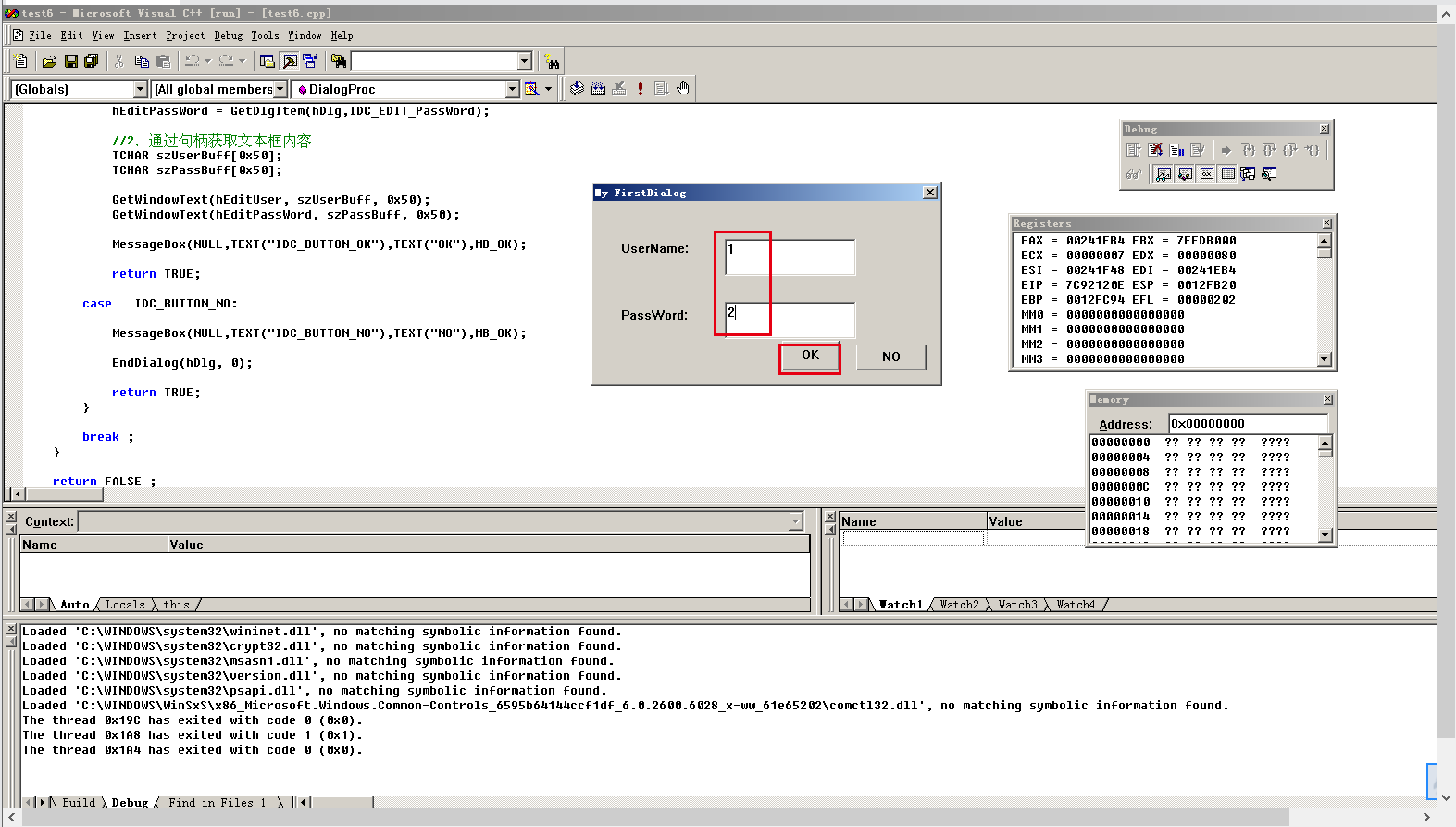Open the File menu
Screen dimensions: 1456x827
[40, 35]
